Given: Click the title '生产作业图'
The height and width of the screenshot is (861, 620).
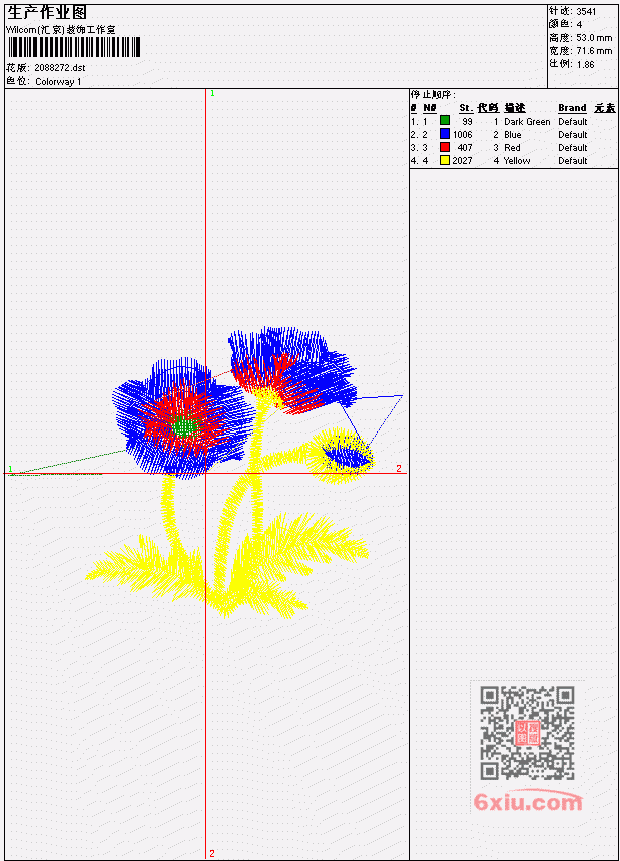Looking at the screenshot, I should (47, 12).
